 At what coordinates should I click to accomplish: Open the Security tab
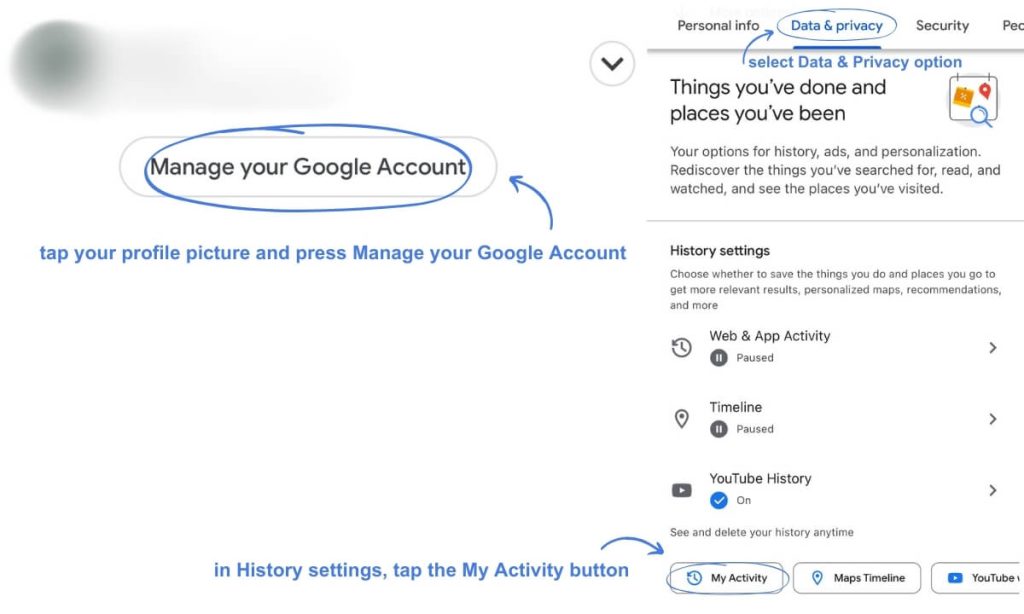[942, 25]
